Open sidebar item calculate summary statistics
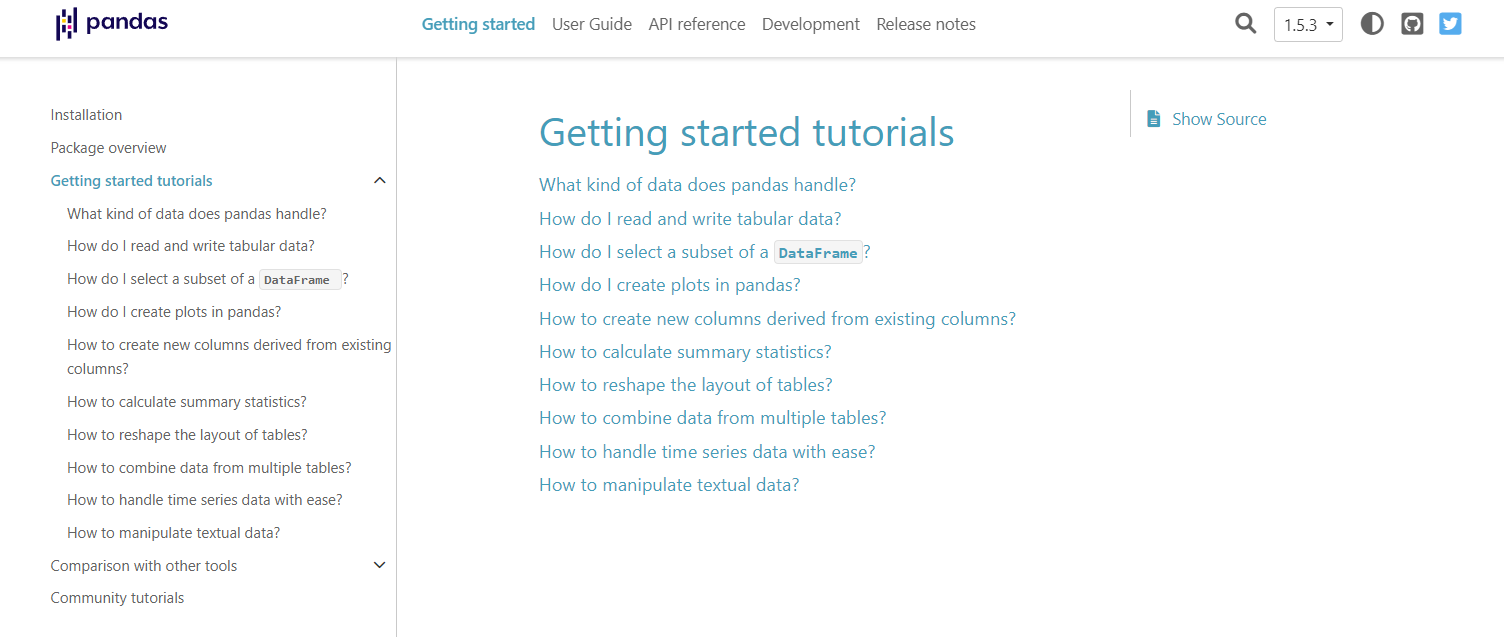The height and width of the screenshot is (637, 1504). pyautogui.click(x=187, y=402)
